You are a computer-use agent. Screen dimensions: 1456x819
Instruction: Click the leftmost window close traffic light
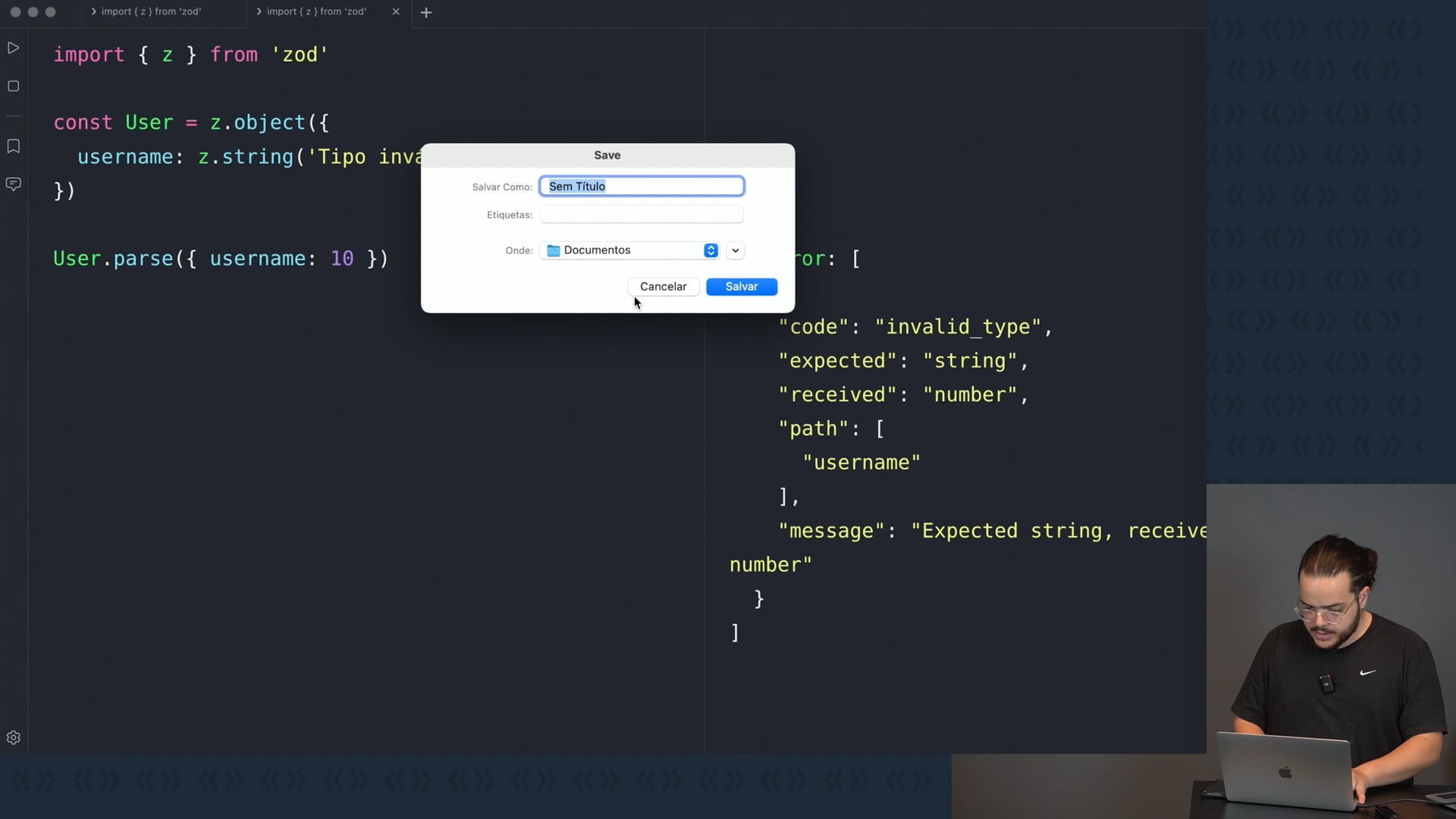click(x=15, y=12)
